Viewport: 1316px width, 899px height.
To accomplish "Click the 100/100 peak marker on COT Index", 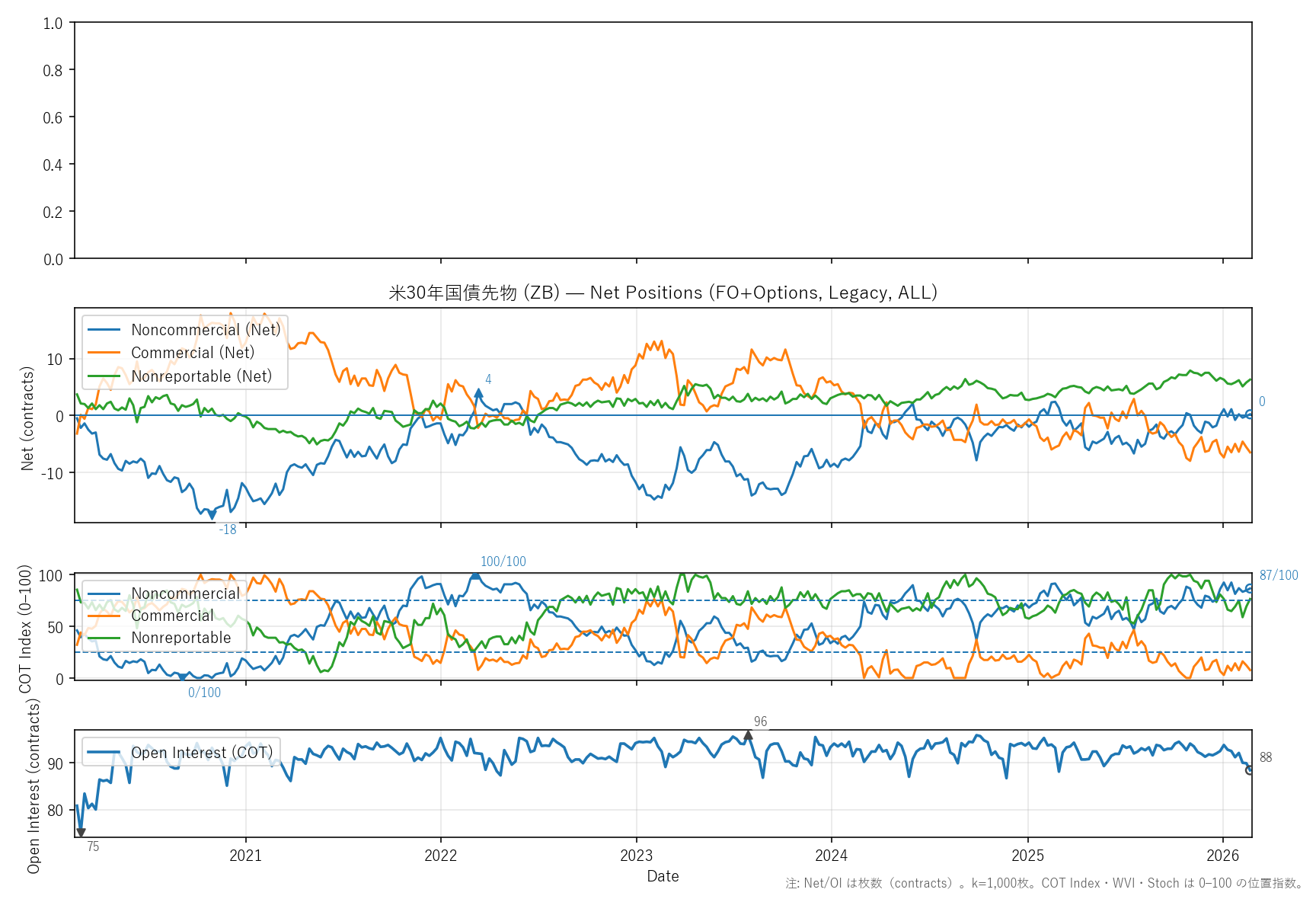I will 475,575.
